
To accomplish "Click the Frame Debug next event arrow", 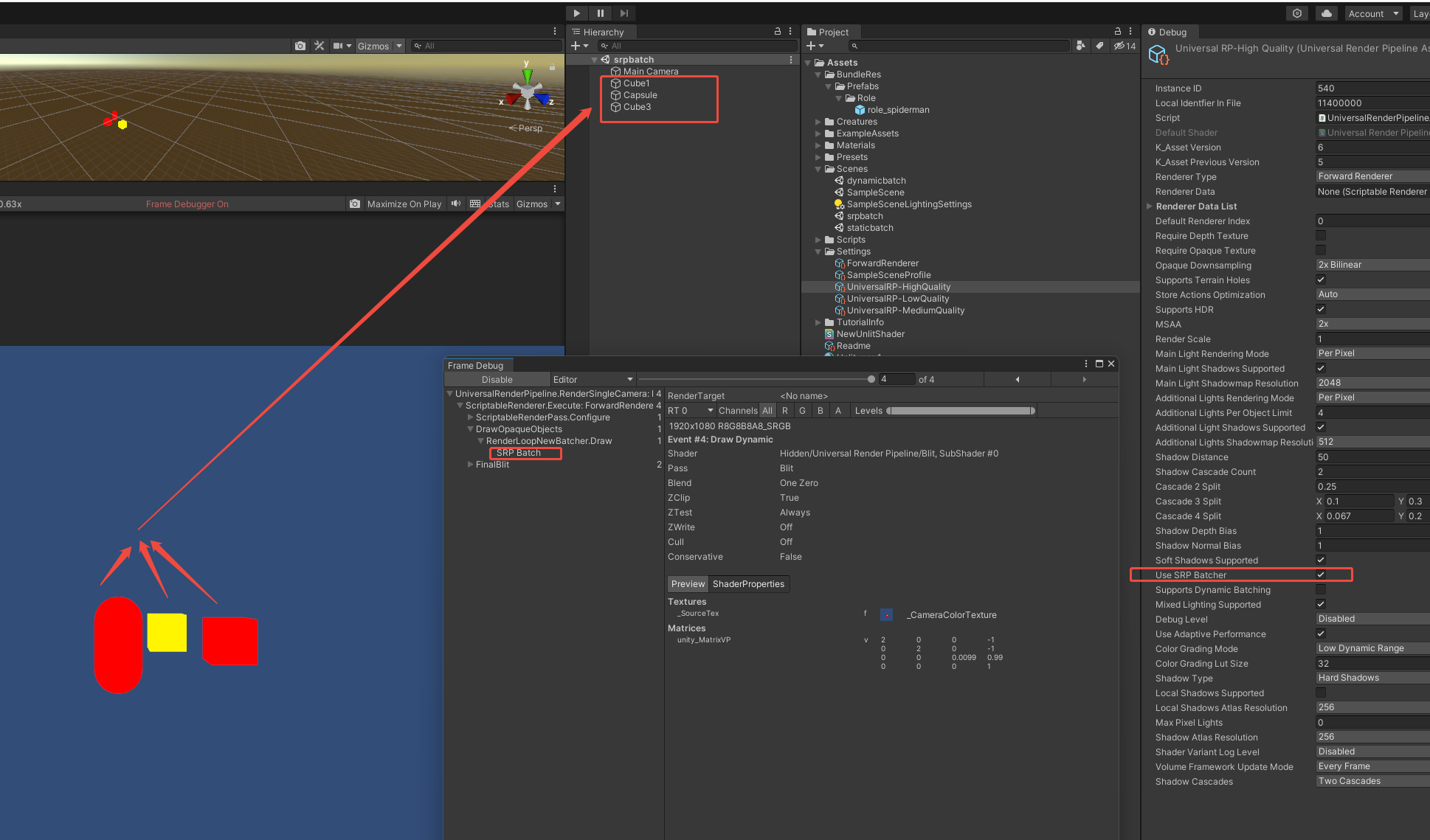I will point(1084,380).
